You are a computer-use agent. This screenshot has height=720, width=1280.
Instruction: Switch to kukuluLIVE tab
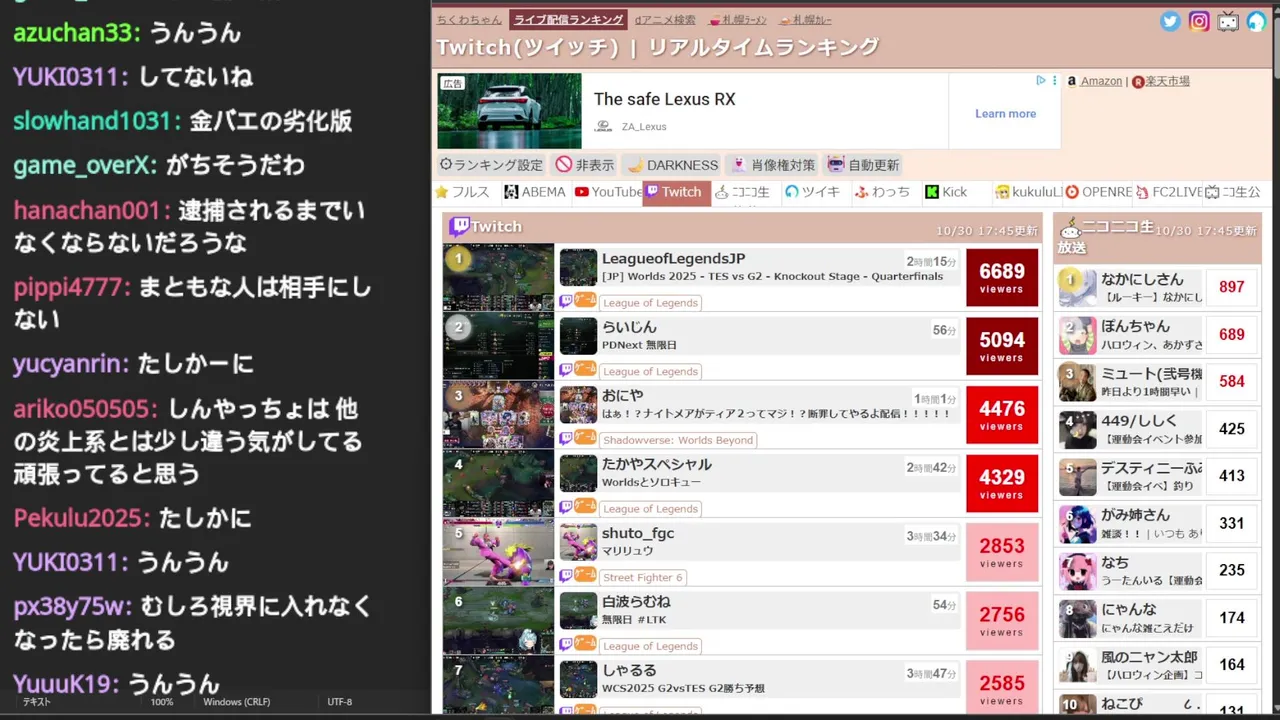1027,192
